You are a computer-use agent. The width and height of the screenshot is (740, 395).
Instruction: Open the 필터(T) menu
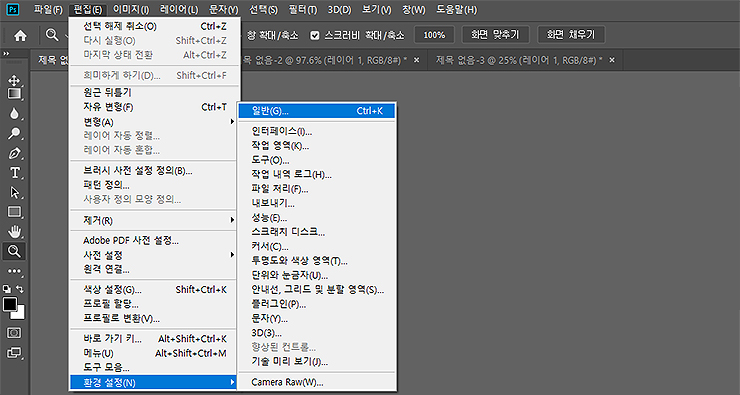pos(303,9)
